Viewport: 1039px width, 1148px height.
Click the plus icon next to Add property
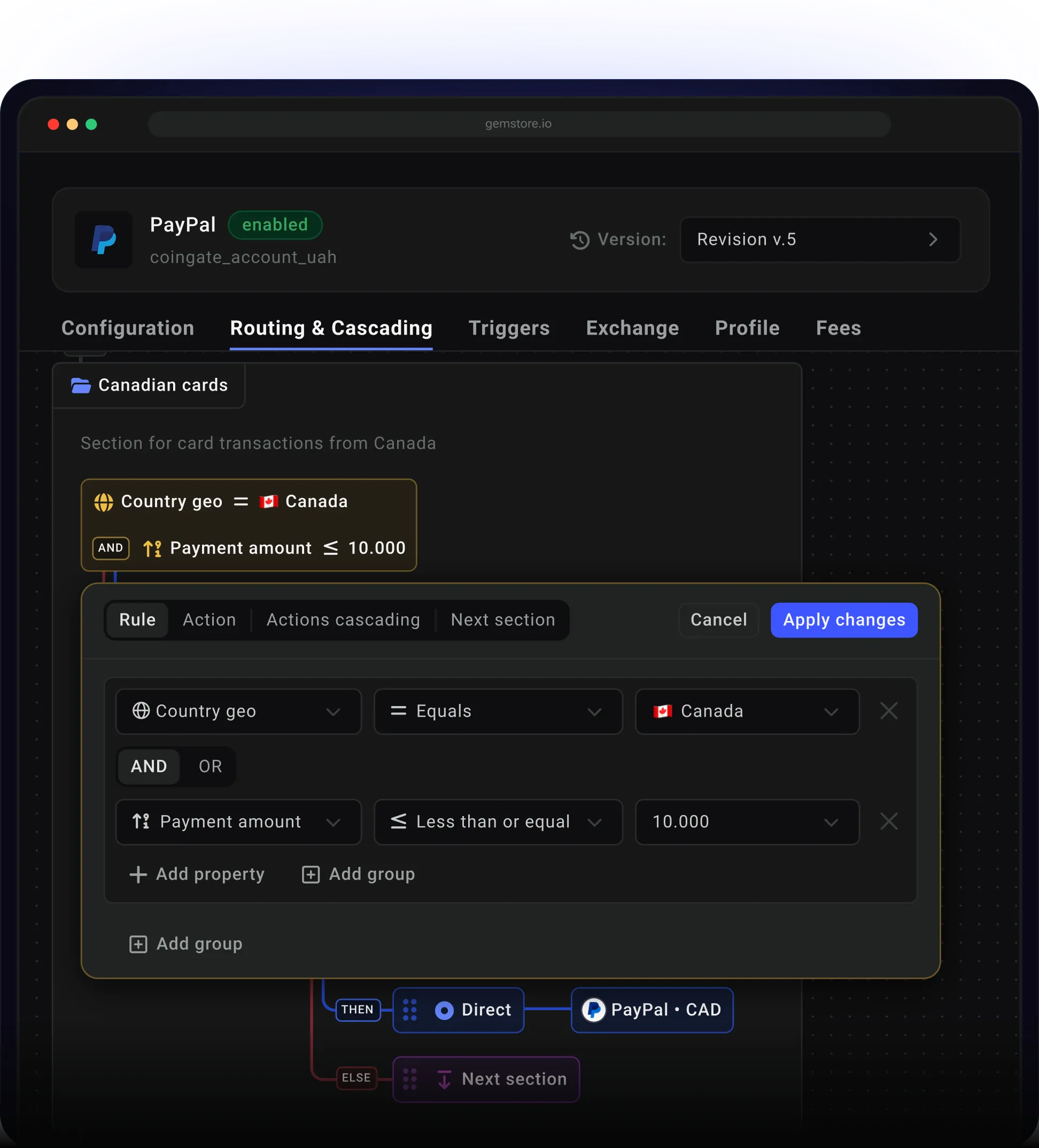(138, 874)
